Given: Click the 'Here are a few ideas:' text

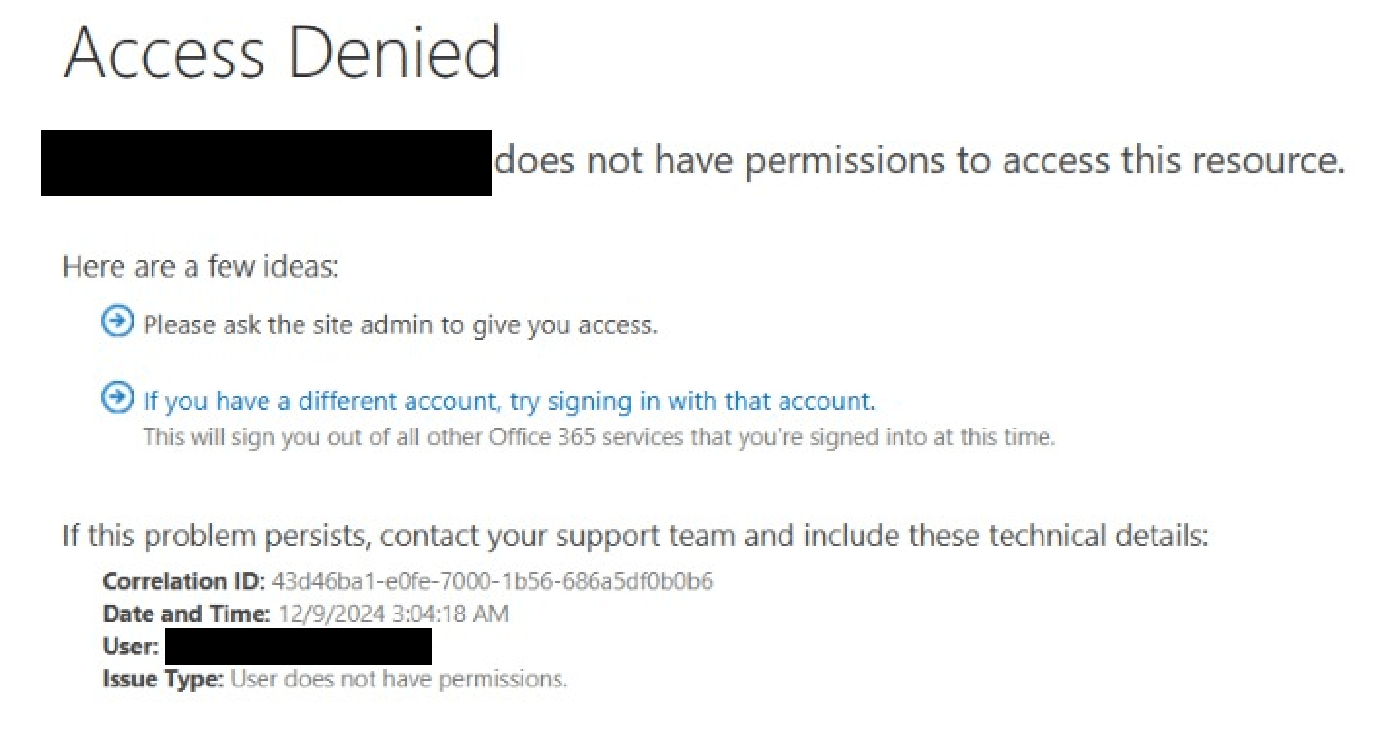Looking at the screenshot, I should point(201,267).
